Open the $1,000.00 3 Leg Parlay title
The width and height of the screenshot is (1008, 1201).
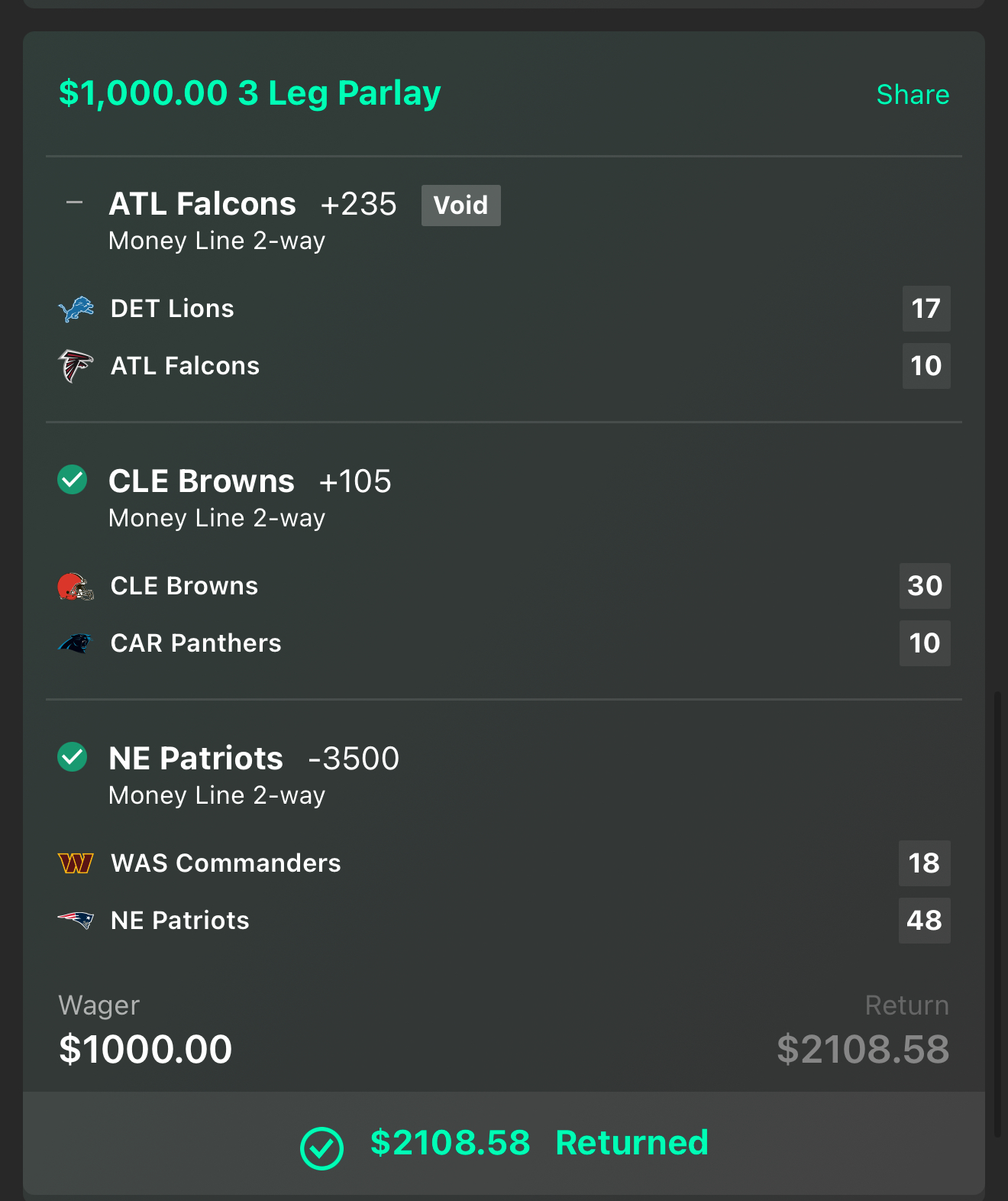pos(250,93)
